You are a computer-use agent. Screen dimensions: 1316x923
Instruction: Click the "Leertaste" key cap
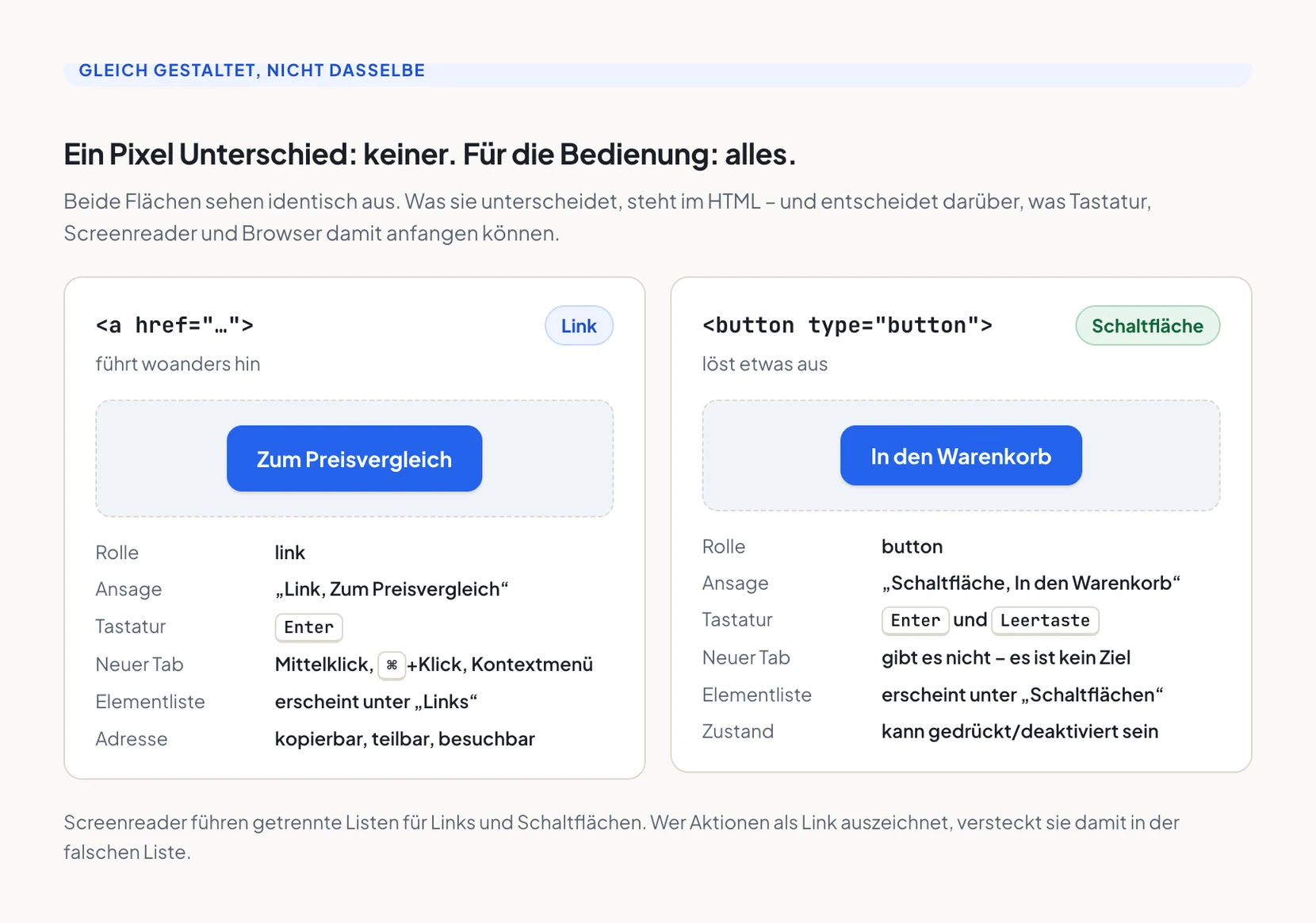1045,620
